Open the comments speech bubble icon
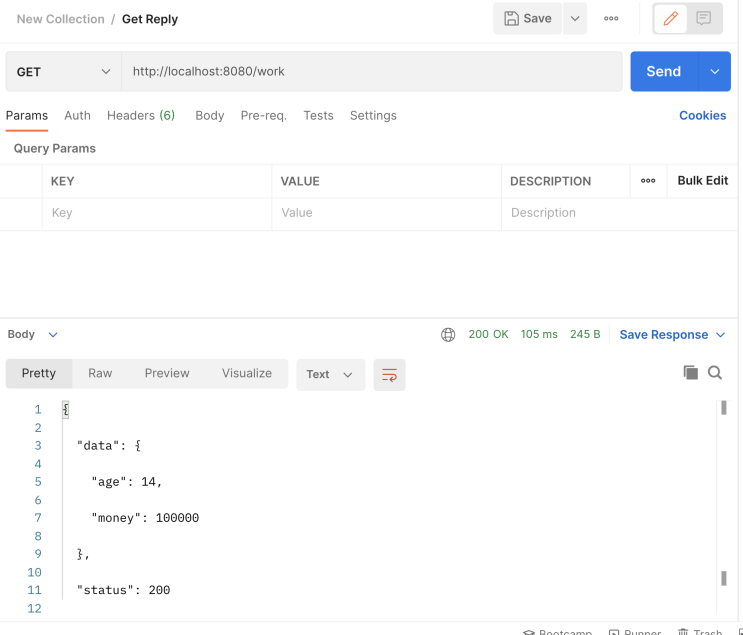Image resolution: width=743 pixels, height=635 pixels. (704, 18)
